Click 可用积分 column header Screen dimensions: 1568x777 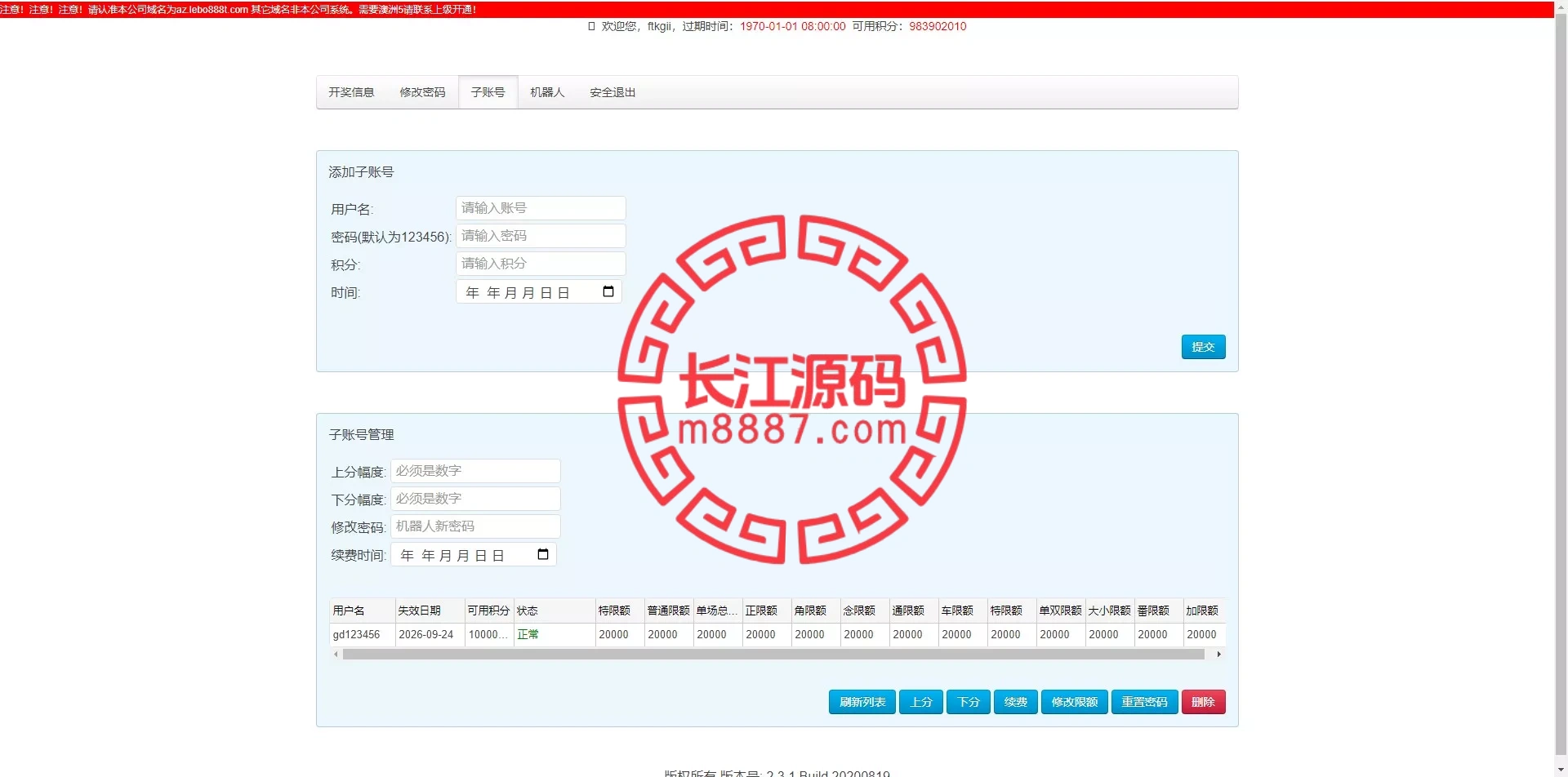click(488, 610)
